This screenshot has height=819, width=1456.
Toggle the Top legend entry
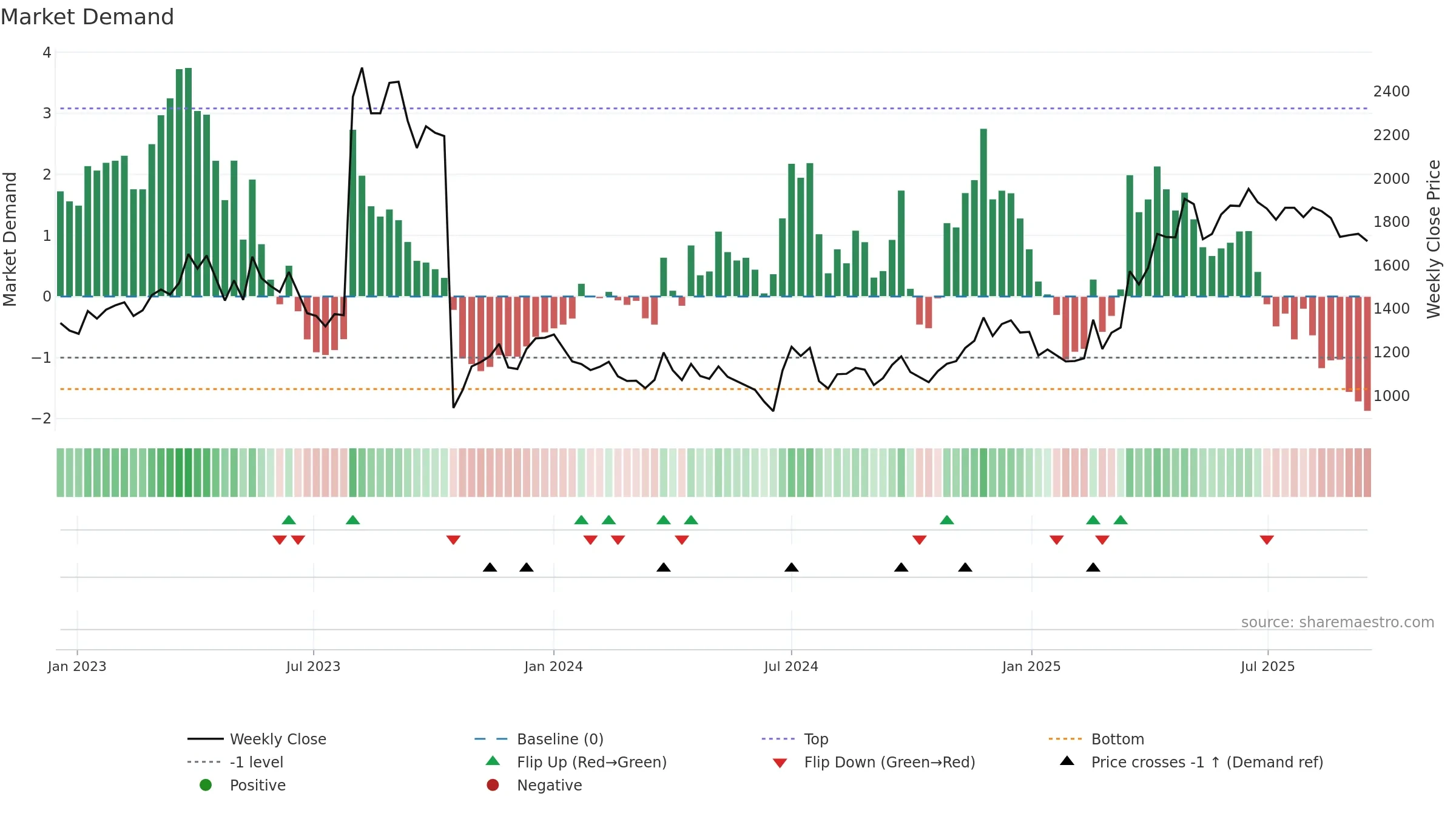pos(795,739)
